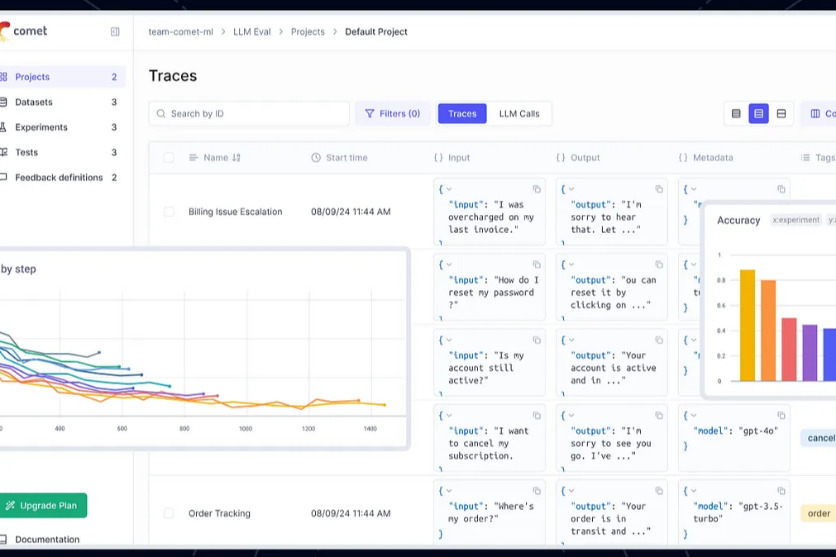
Task: Copy the 'How do I reset' input JSON
Action: (x=537, y=264)
